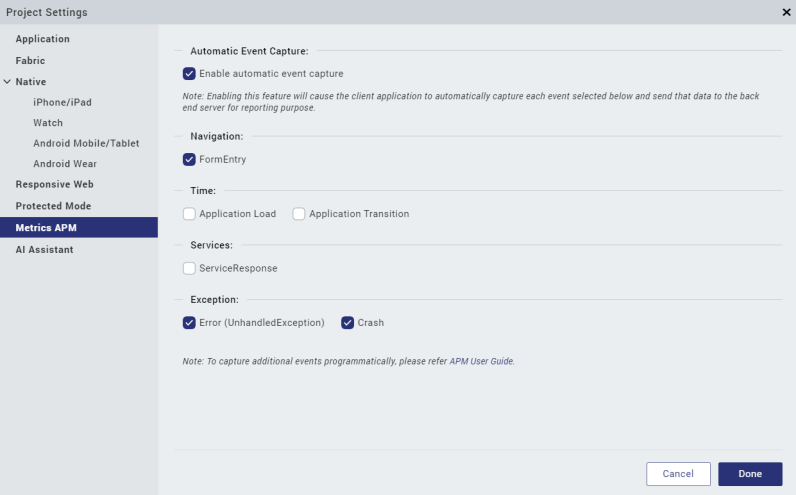This screenshot has width=796, height=495.
Task: Uncheck Error (UnhandledException) option
Action: click(x=189, y=323)
